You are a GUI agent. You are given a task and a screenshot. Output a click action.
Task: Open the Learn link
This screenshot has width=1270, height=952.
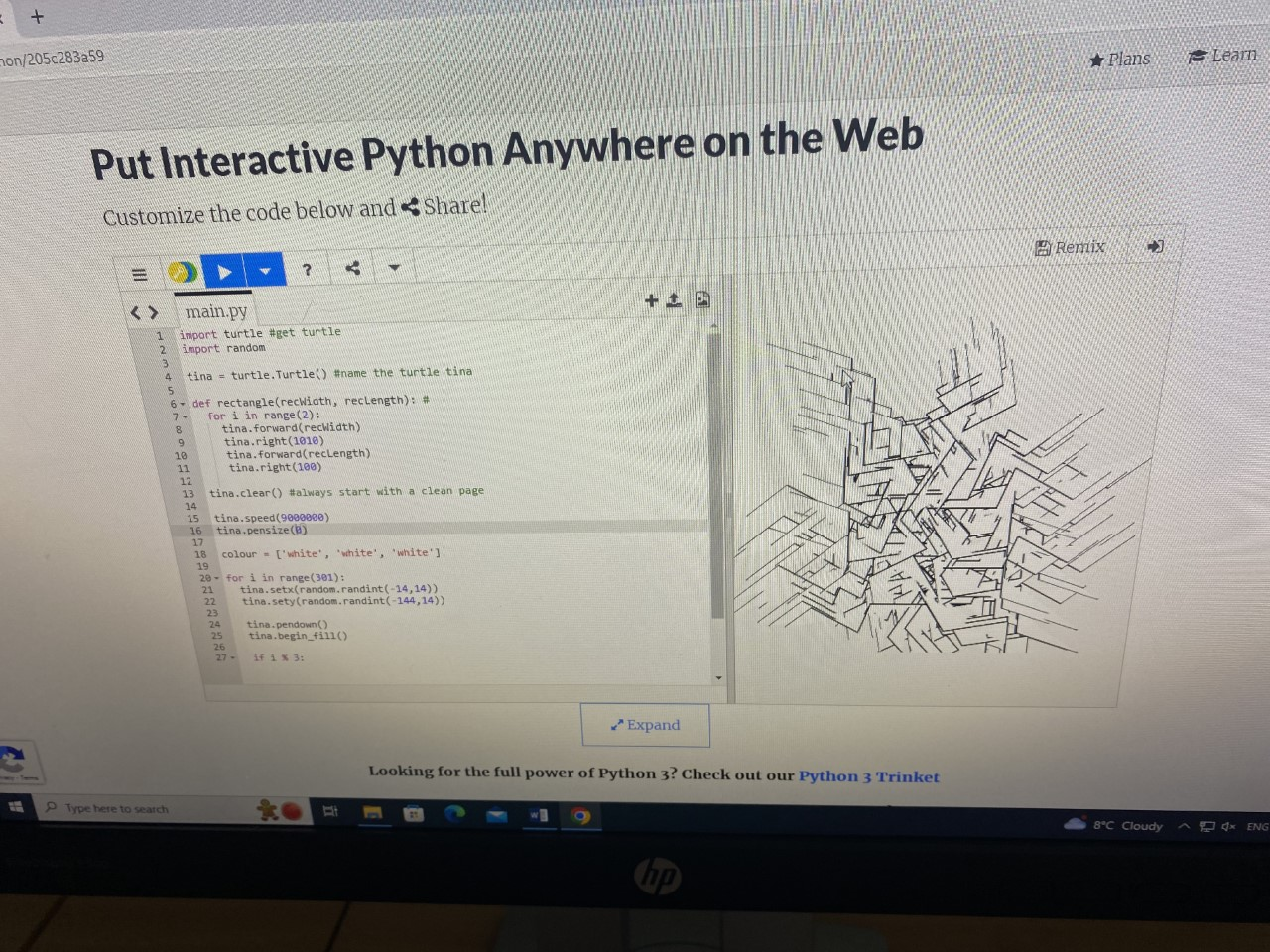click(x=1223, y=56)
